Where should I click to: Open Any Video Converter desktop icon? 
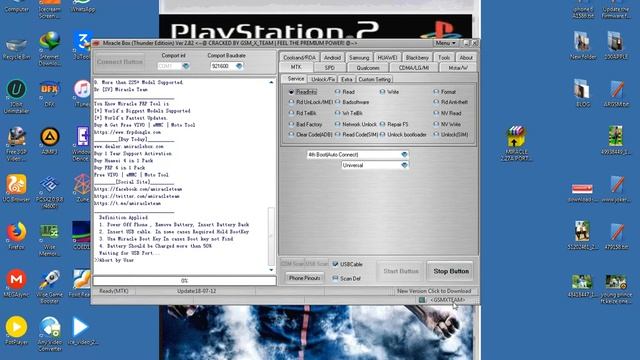(50, 334)
